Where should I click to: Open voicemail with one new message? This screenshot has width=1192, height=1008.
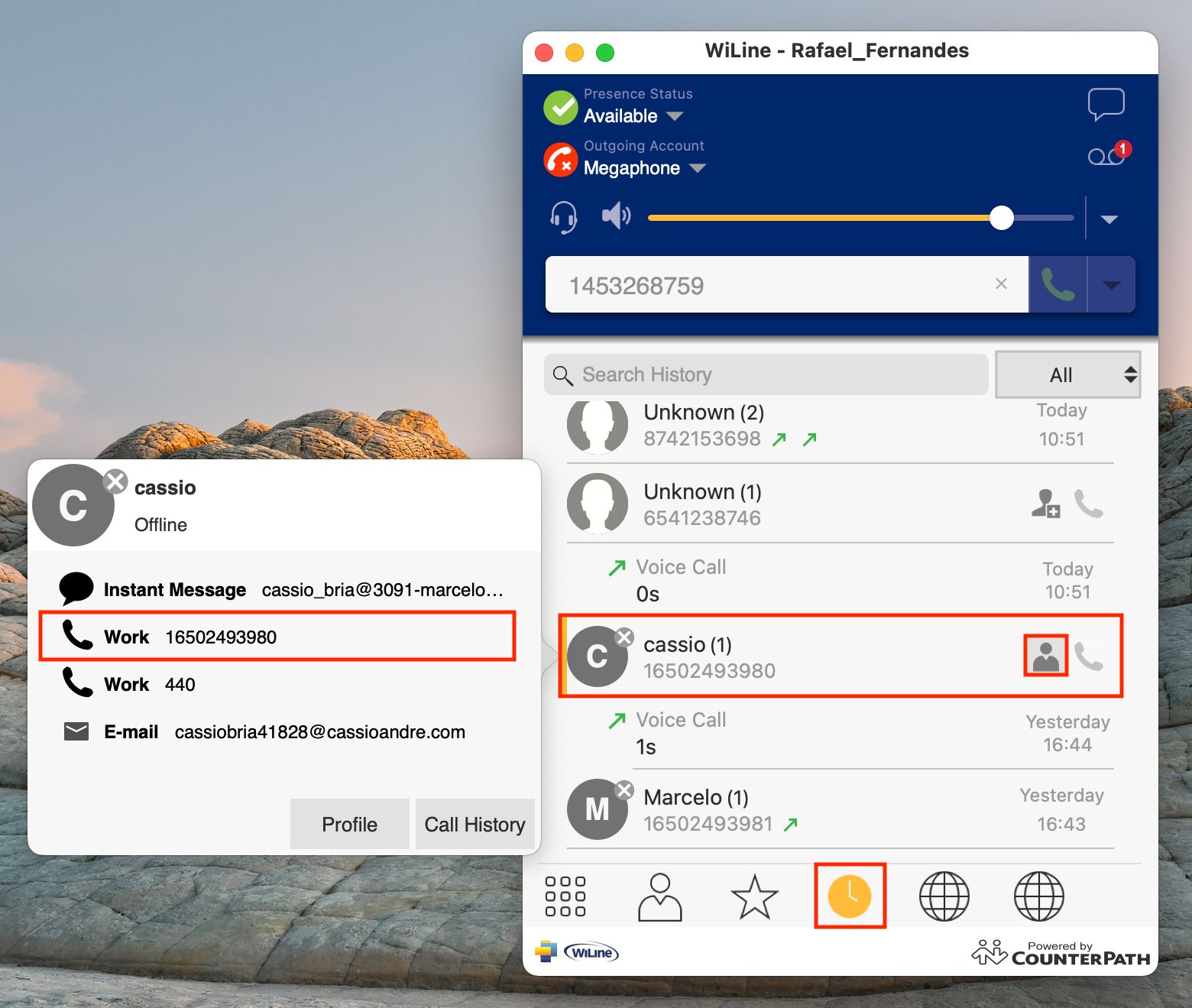pyautogui.click(x=1106, y=155)
